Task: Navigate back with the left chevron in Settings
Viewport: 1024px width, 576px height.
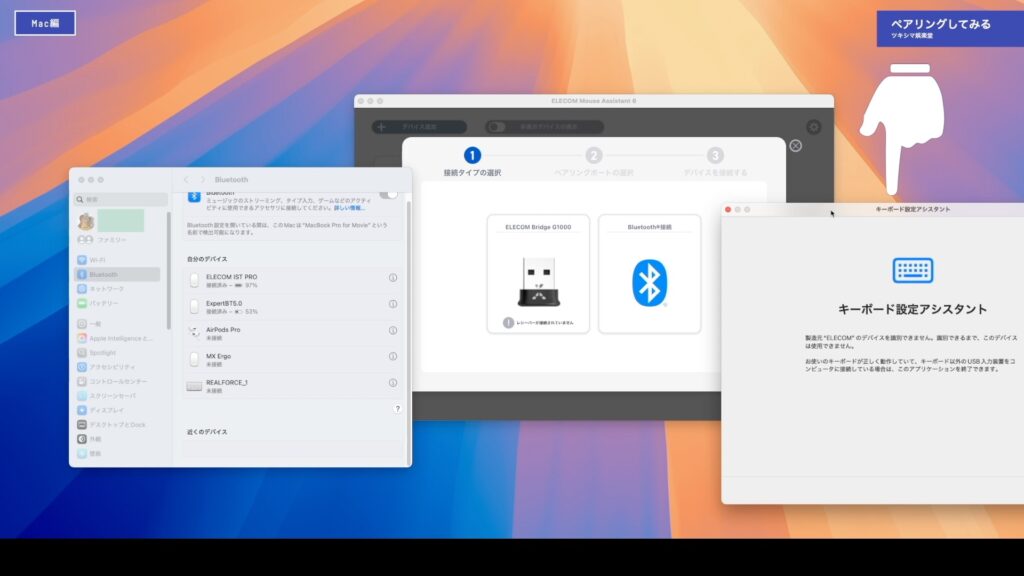Action: (x=186, y=180)
